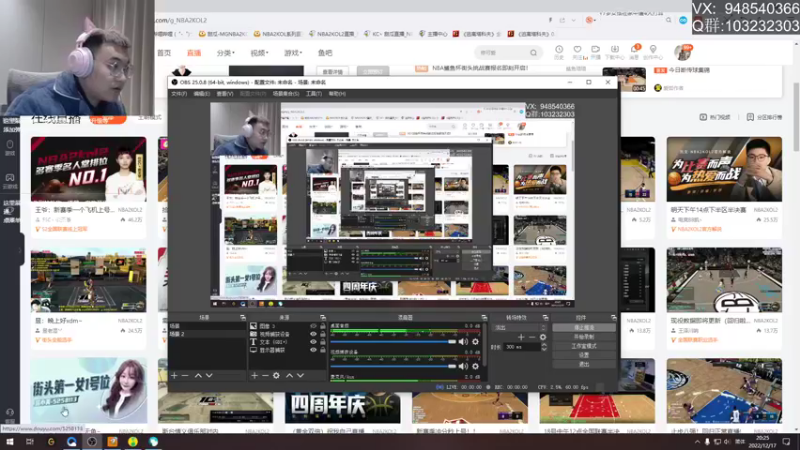
Task: Add a new scene with Scenes plus icon
Action: pos(174,376)
